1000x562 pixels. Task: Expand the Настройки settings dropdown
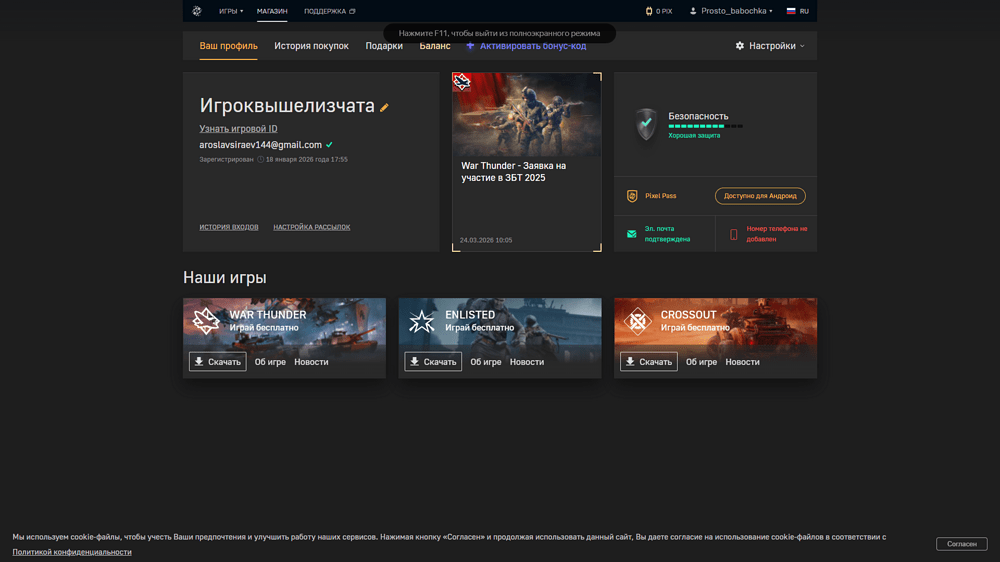(x=770, y=46)
